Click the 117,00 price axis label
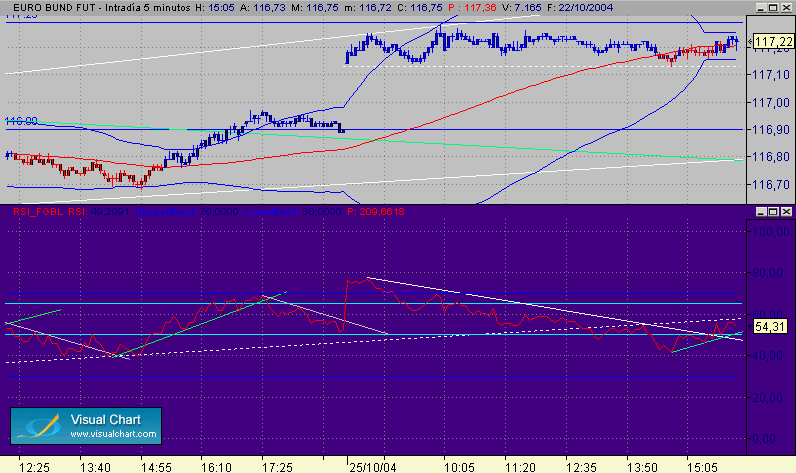Image resolution: width=796 pixels, height=473 pixels. (771, 103)
